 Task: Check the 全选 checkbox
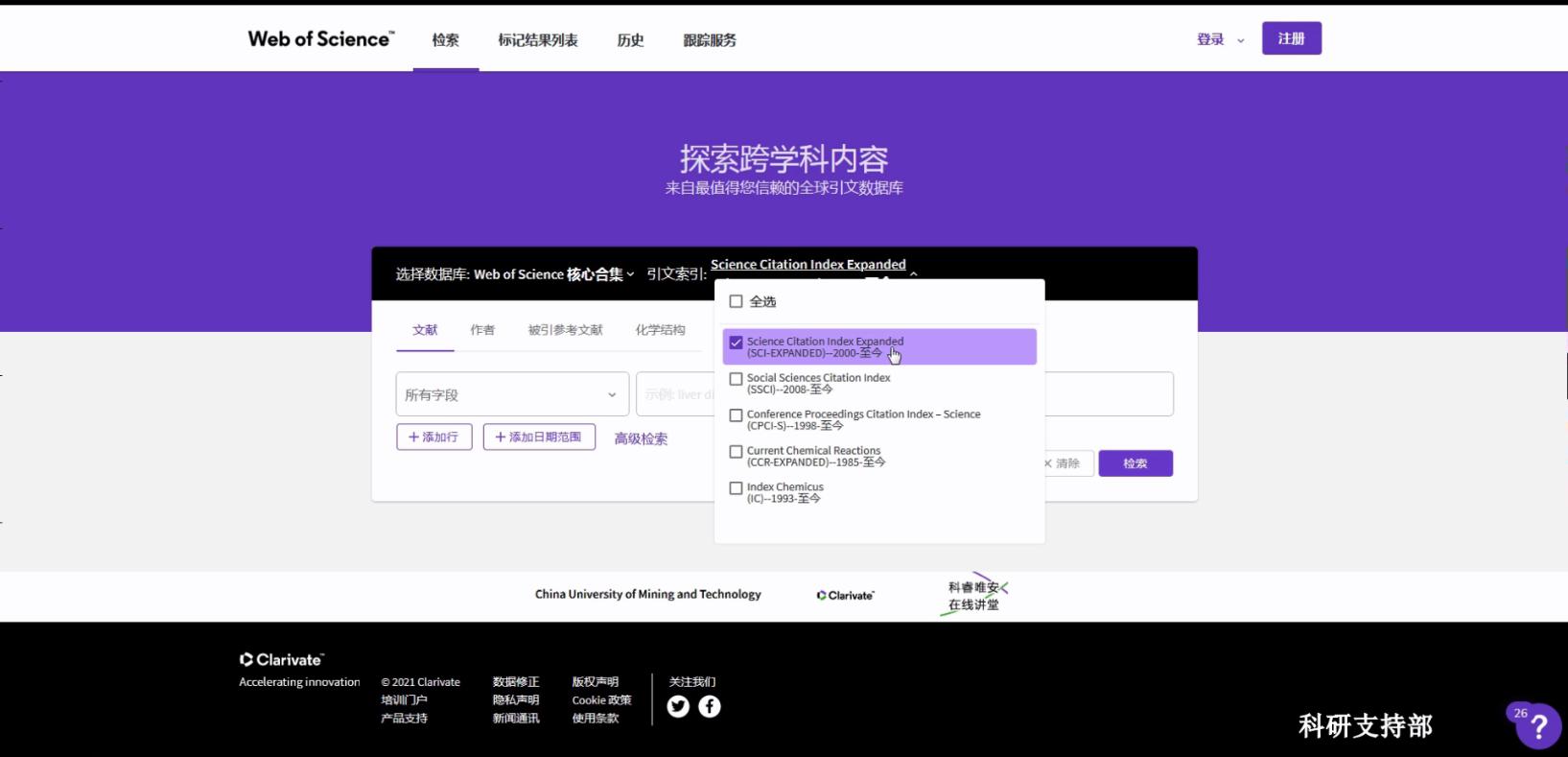(x=737, y=301)
